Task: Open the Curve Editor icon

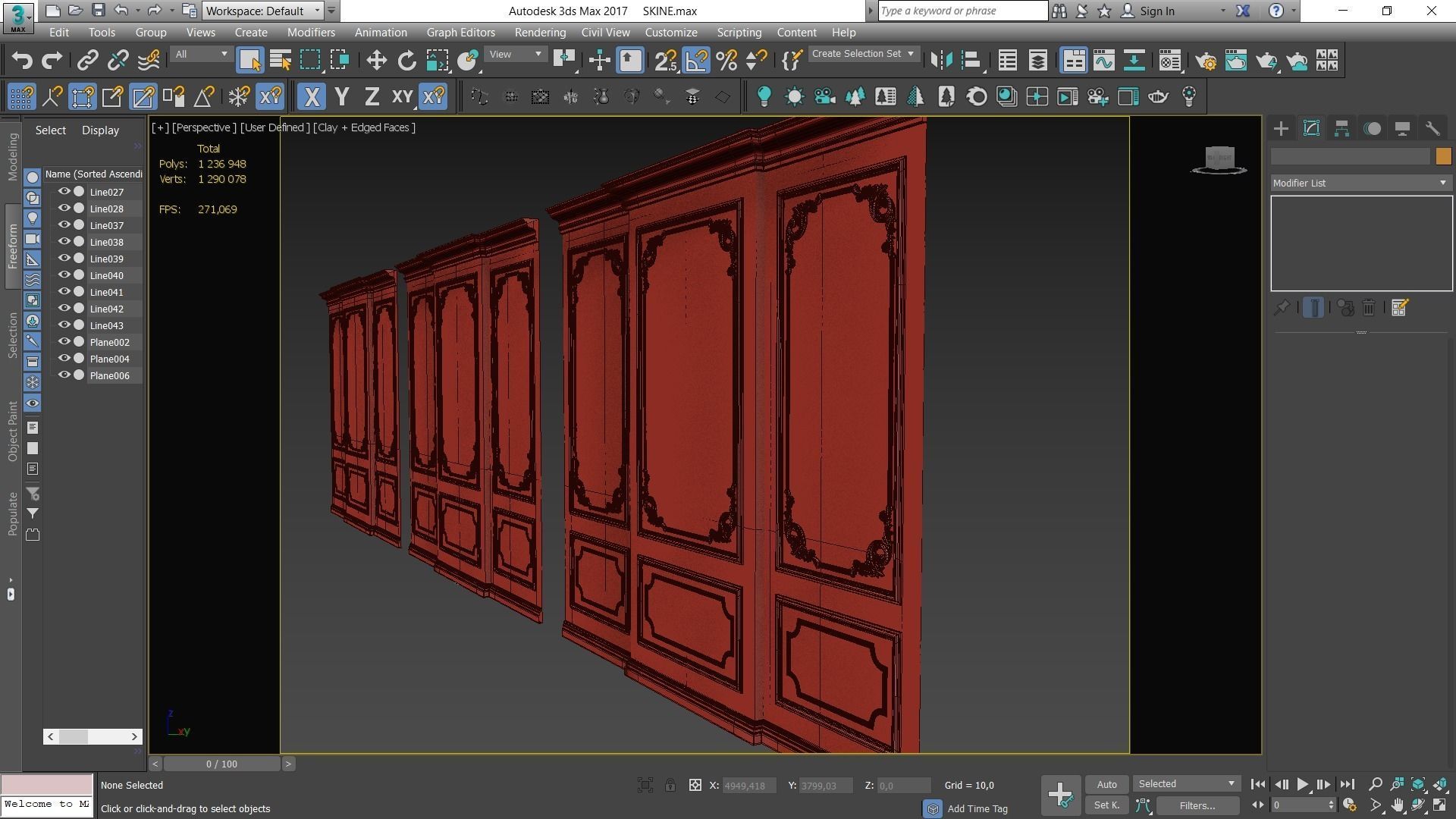Action: (x=1104, y=60)
